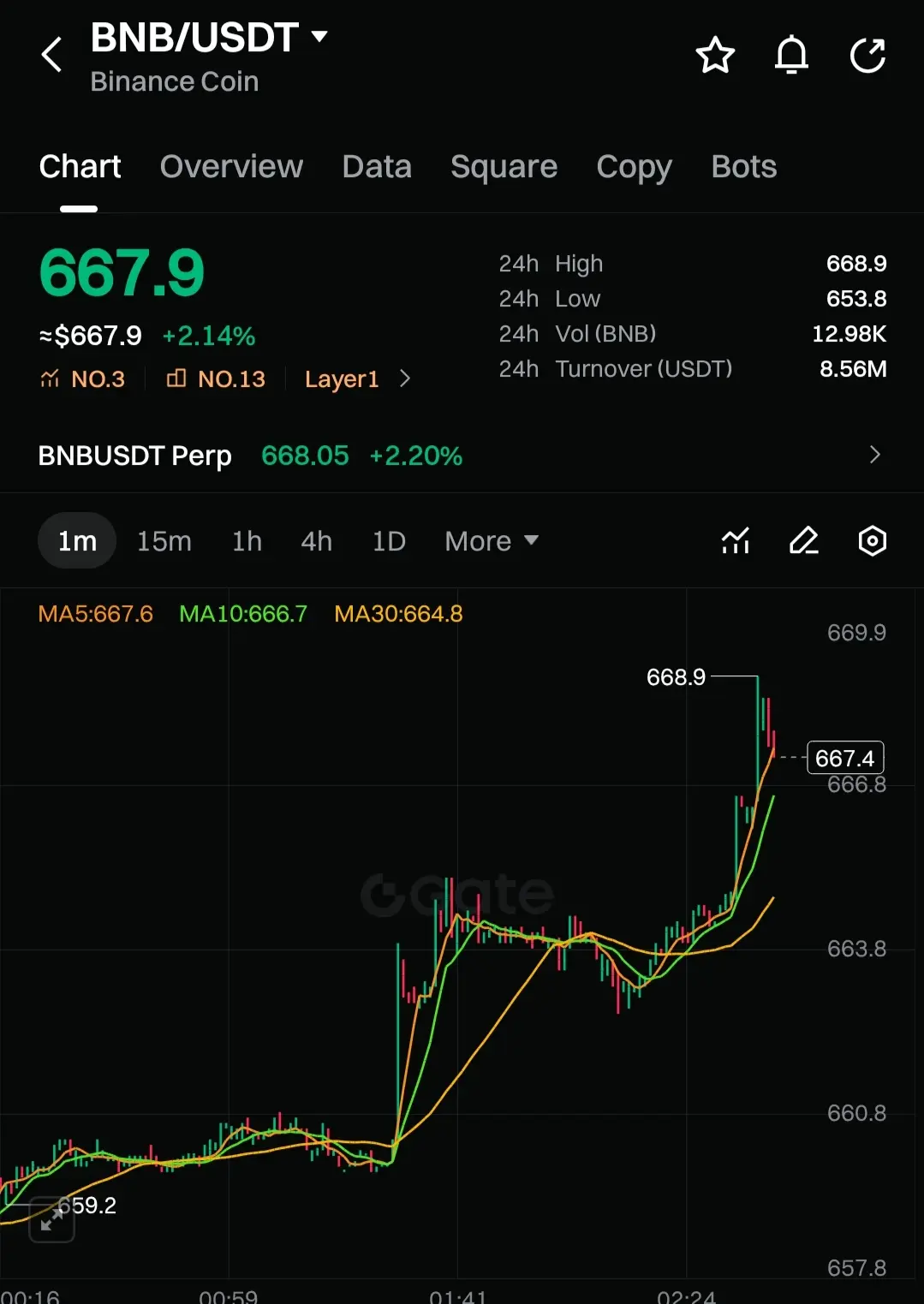The height and width of the screenshot is (1304, 924).
Task: Set a price alert with bell icon
Action: (x=791, y=56)
